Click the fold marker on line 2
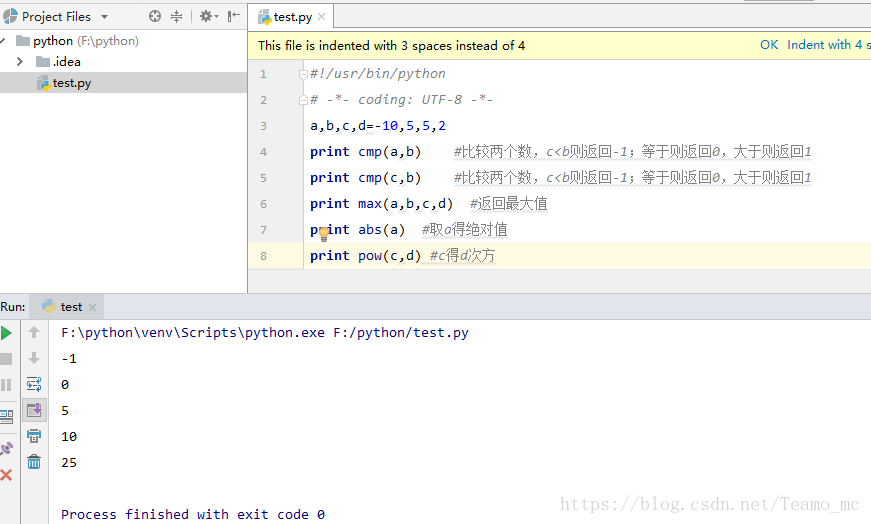The width and height of the screenshot is (871, 524). [x=303, y=100]
